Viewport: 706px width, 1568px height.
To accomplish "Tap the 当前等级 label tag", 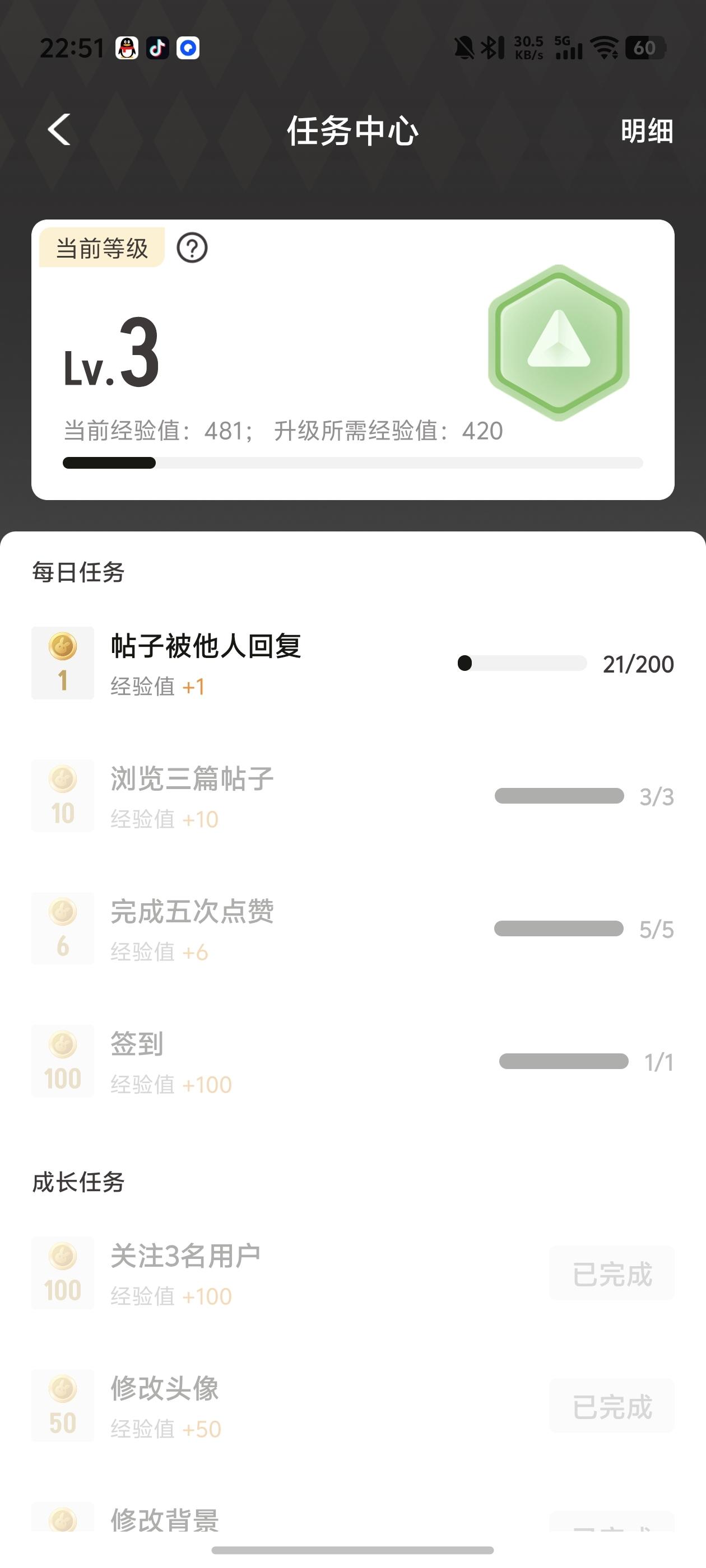I will 102,248.
